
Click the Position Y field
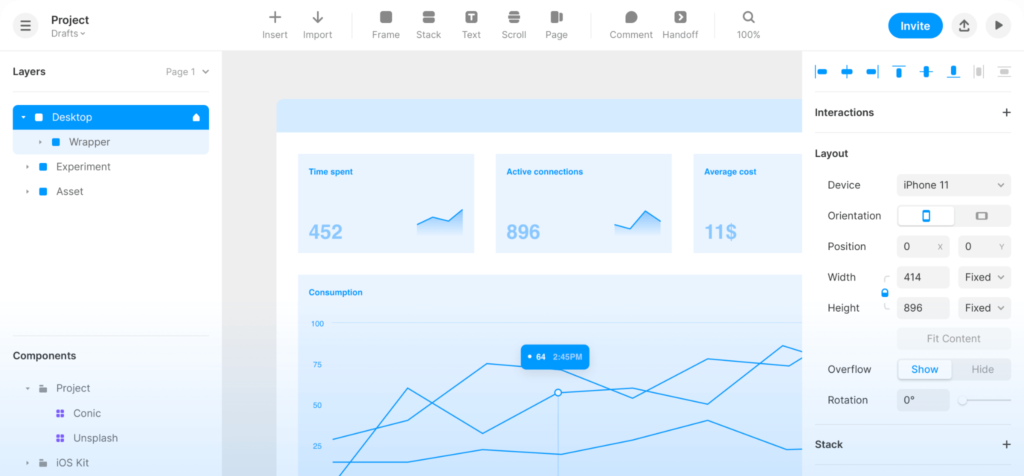984,246
